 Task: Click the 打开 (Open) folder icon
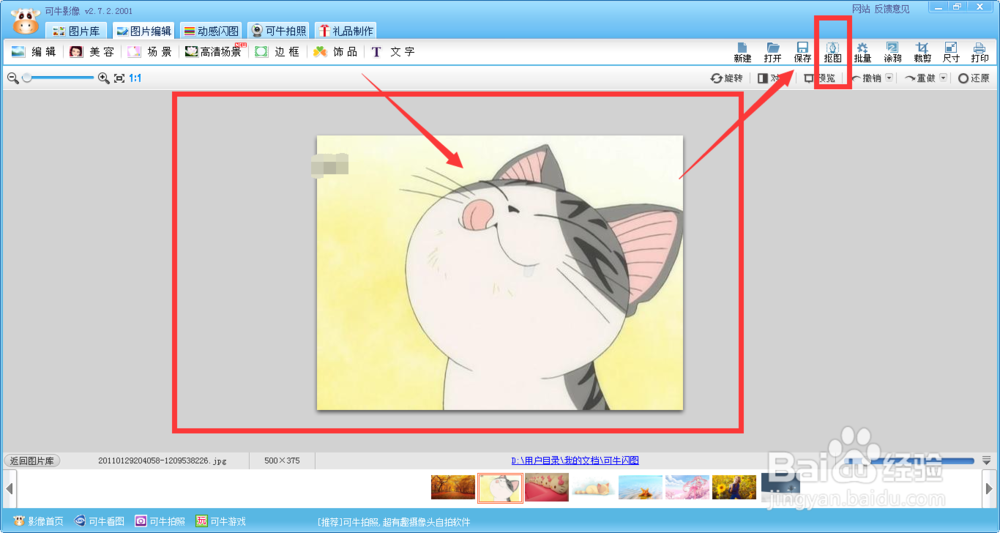773,52
